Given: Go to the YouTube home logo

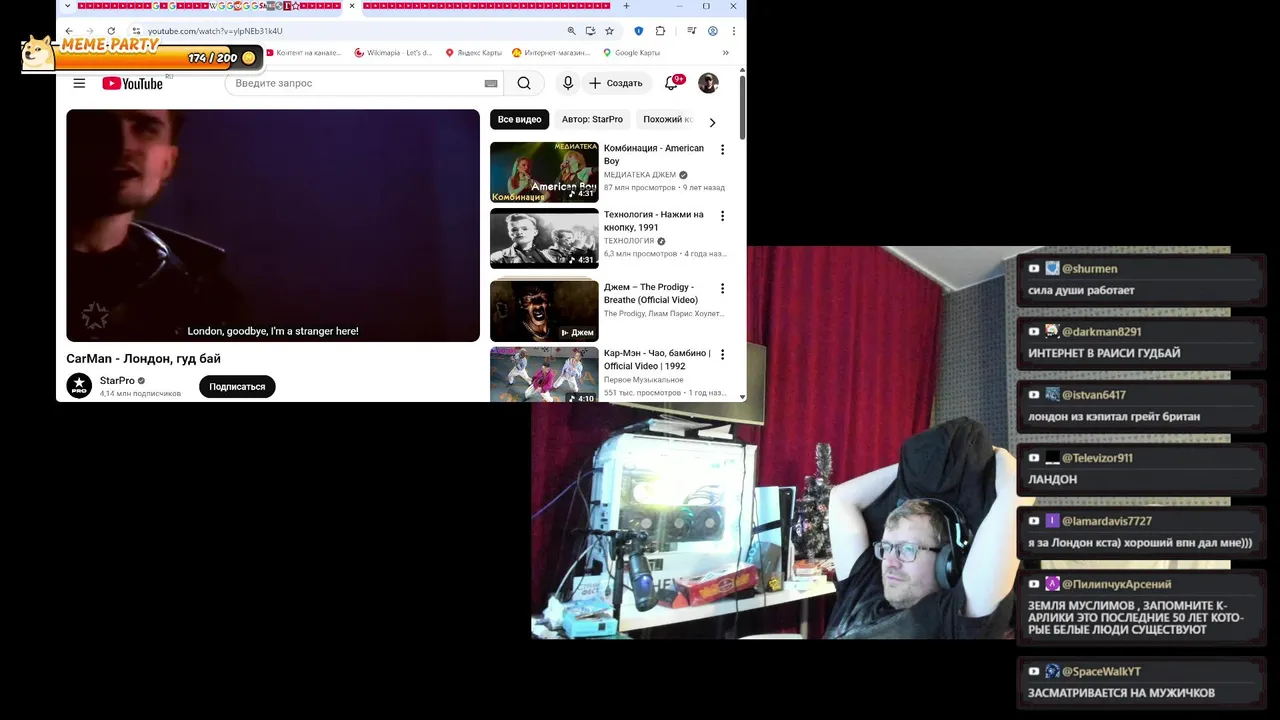Looking at the screenshot, I should pyautogui.click(x=133, y=83).
